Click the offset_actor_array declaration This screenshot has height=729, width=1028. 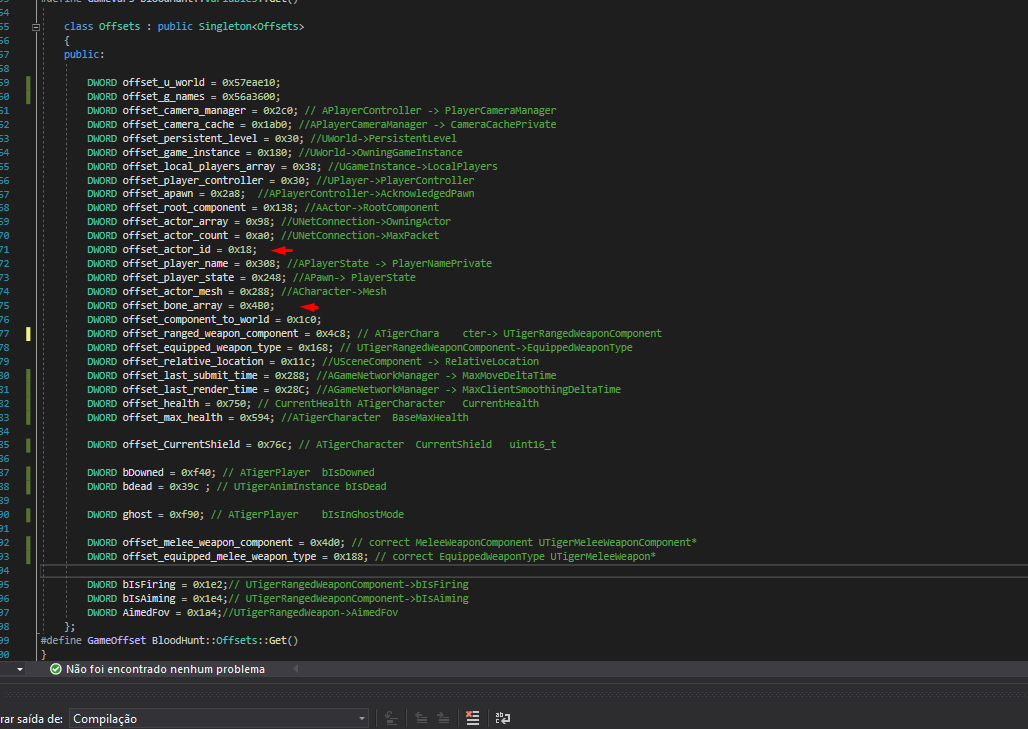(181, 222)
